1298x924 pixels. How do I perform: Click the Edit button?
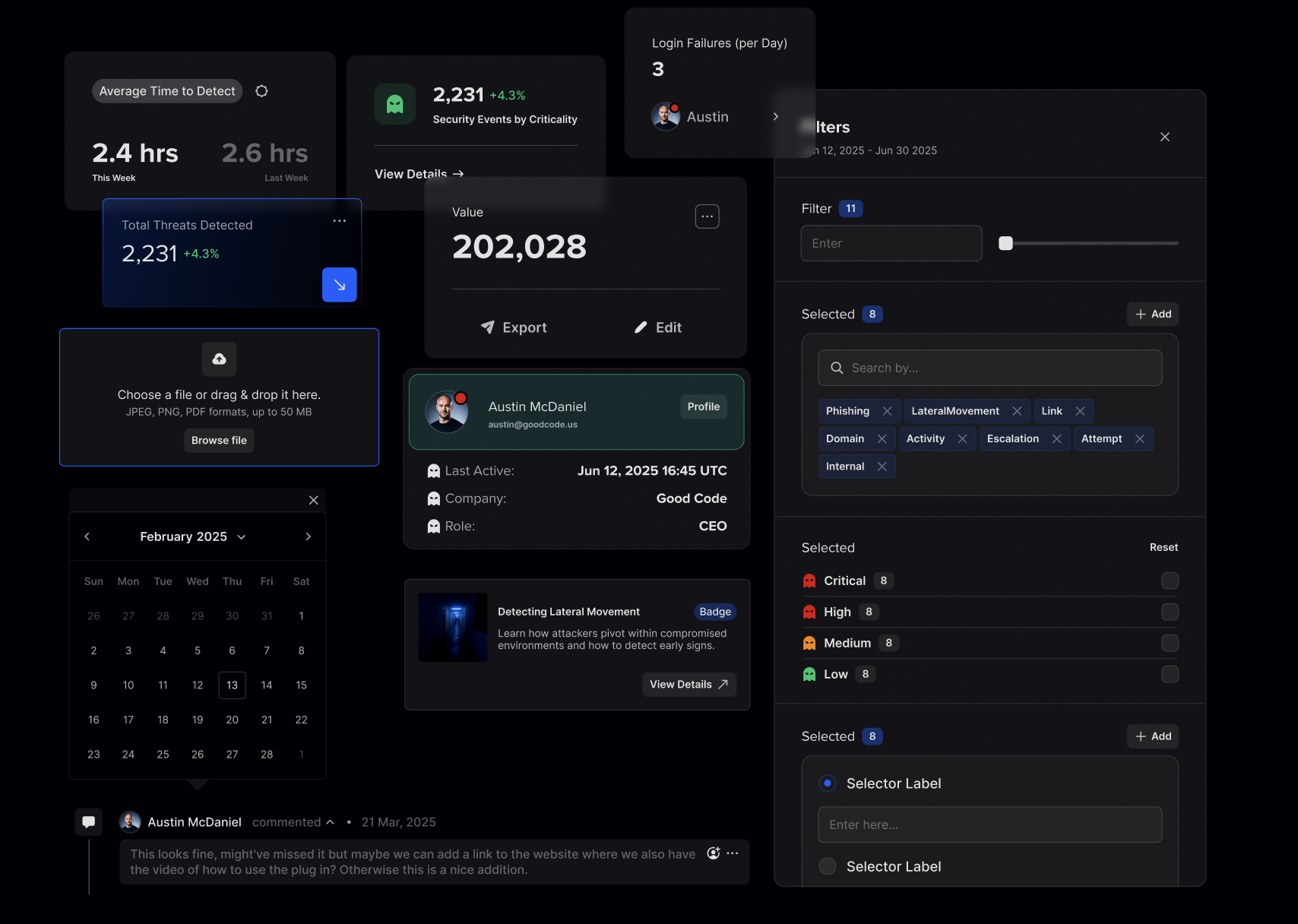(x=658, y=328)
